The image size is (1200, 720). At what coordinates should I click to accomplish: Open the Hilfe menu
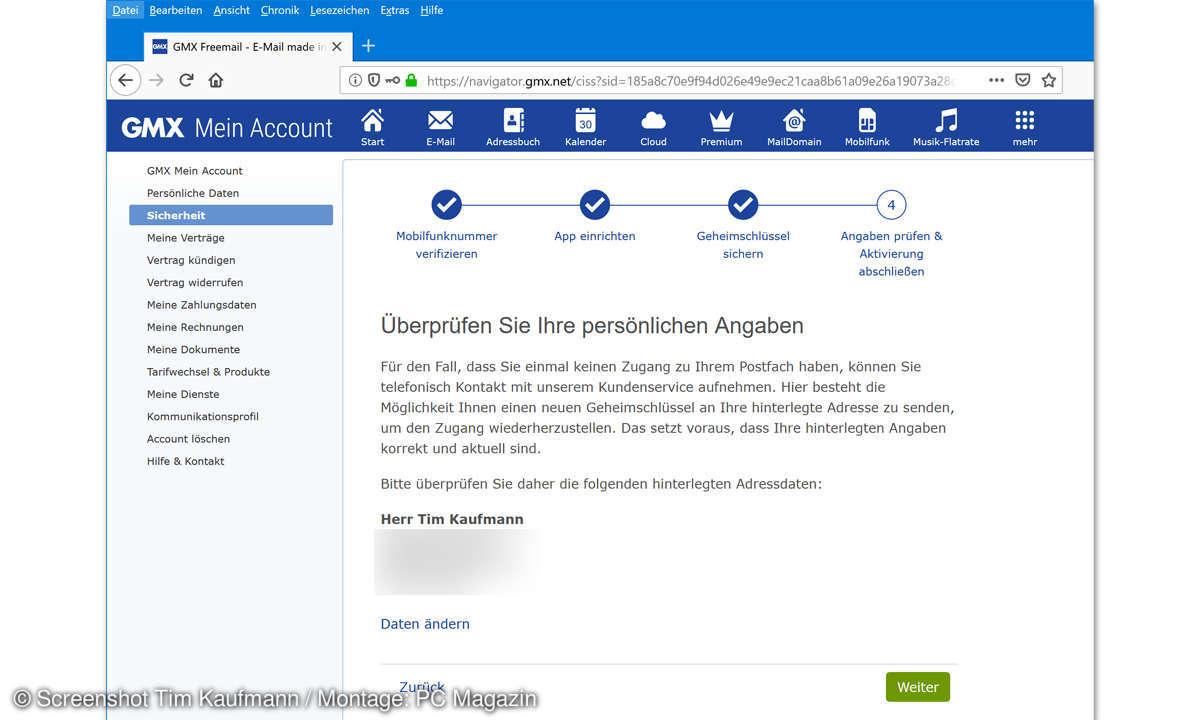432,10
